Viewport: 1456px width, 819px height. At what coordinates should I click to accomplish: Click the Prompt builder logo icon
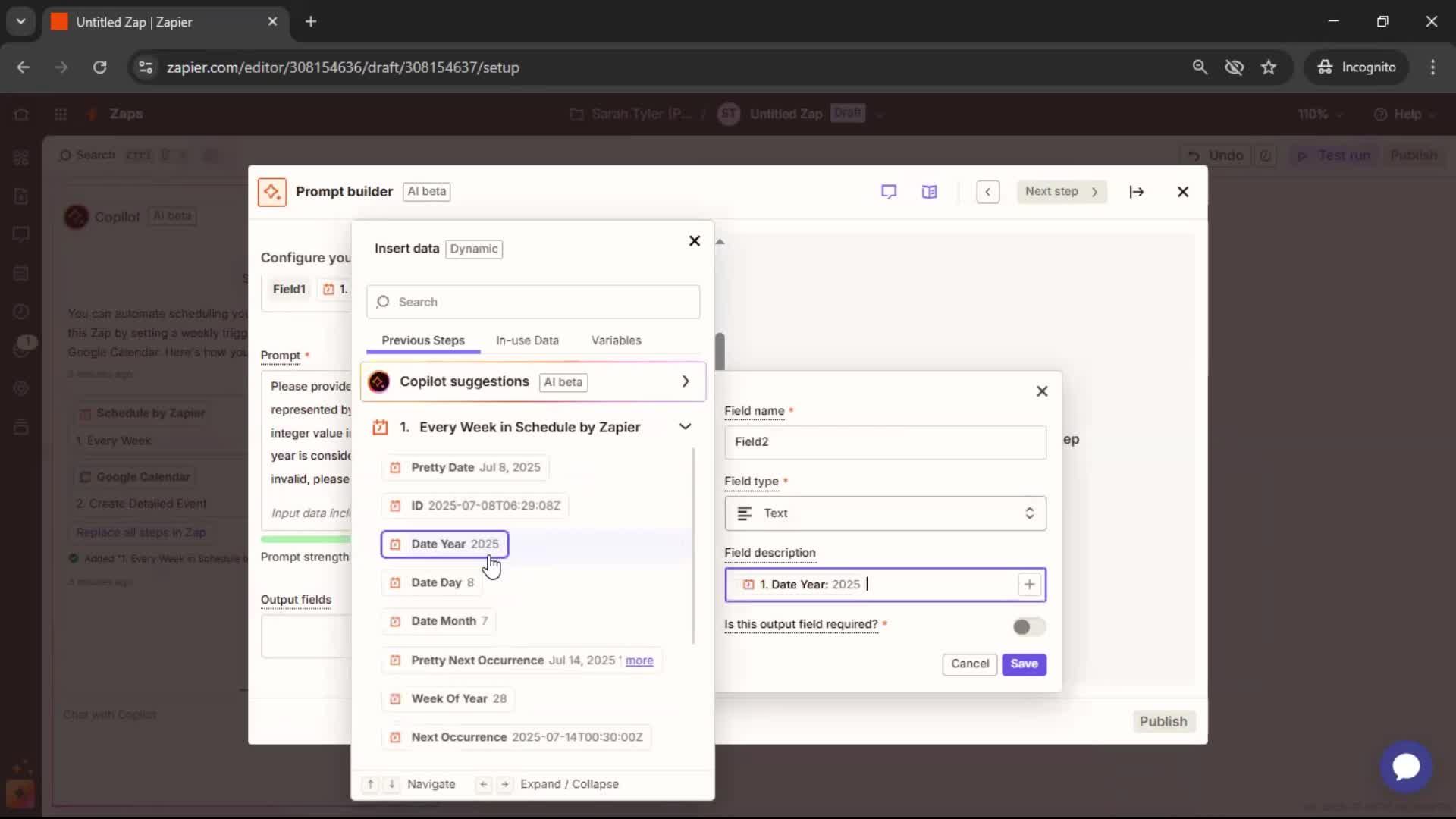271,192
